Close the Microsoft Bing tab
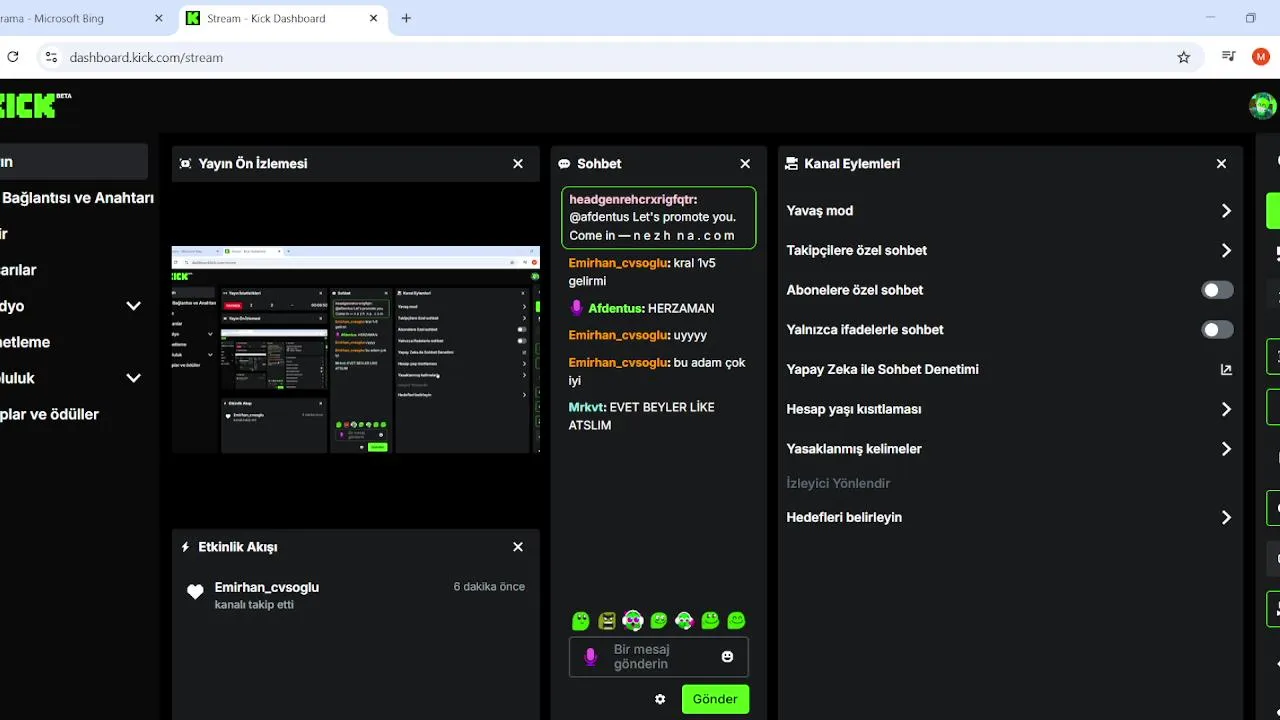The image size is (1280, 720). (159, 18)
